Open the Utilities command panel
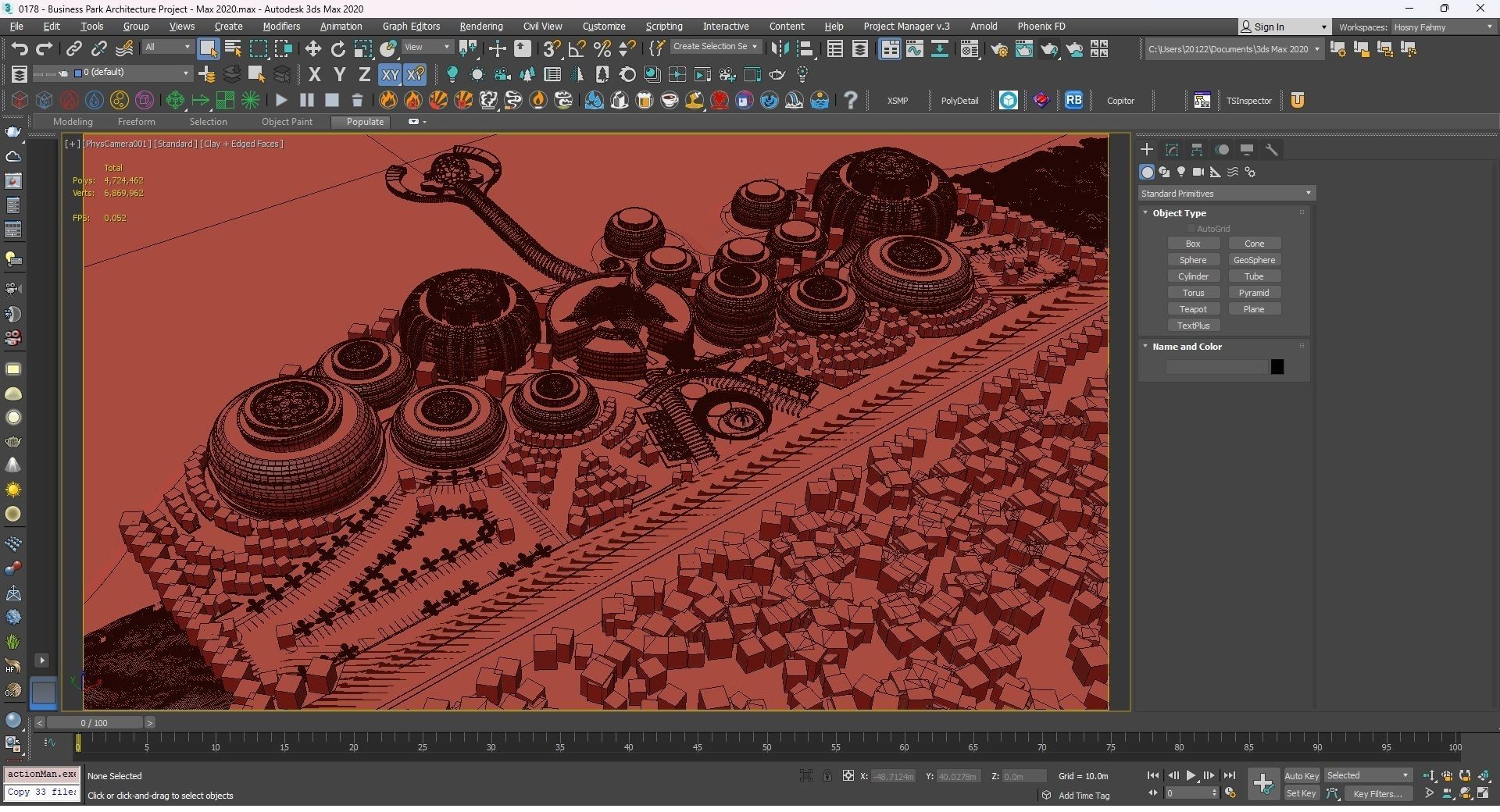 (x=1272, y=149)
